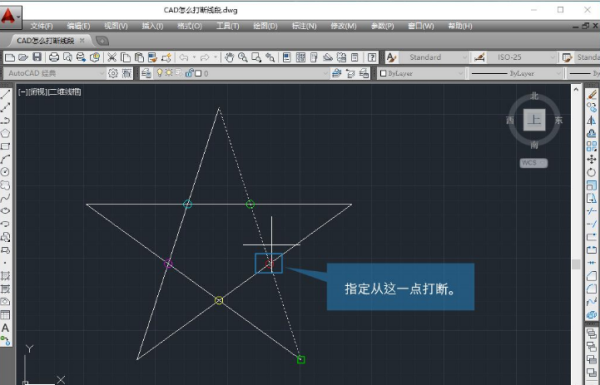Click the WCS coordinate system button
The height and width of the screenshot is (385, 600).
tap(533, 163)
